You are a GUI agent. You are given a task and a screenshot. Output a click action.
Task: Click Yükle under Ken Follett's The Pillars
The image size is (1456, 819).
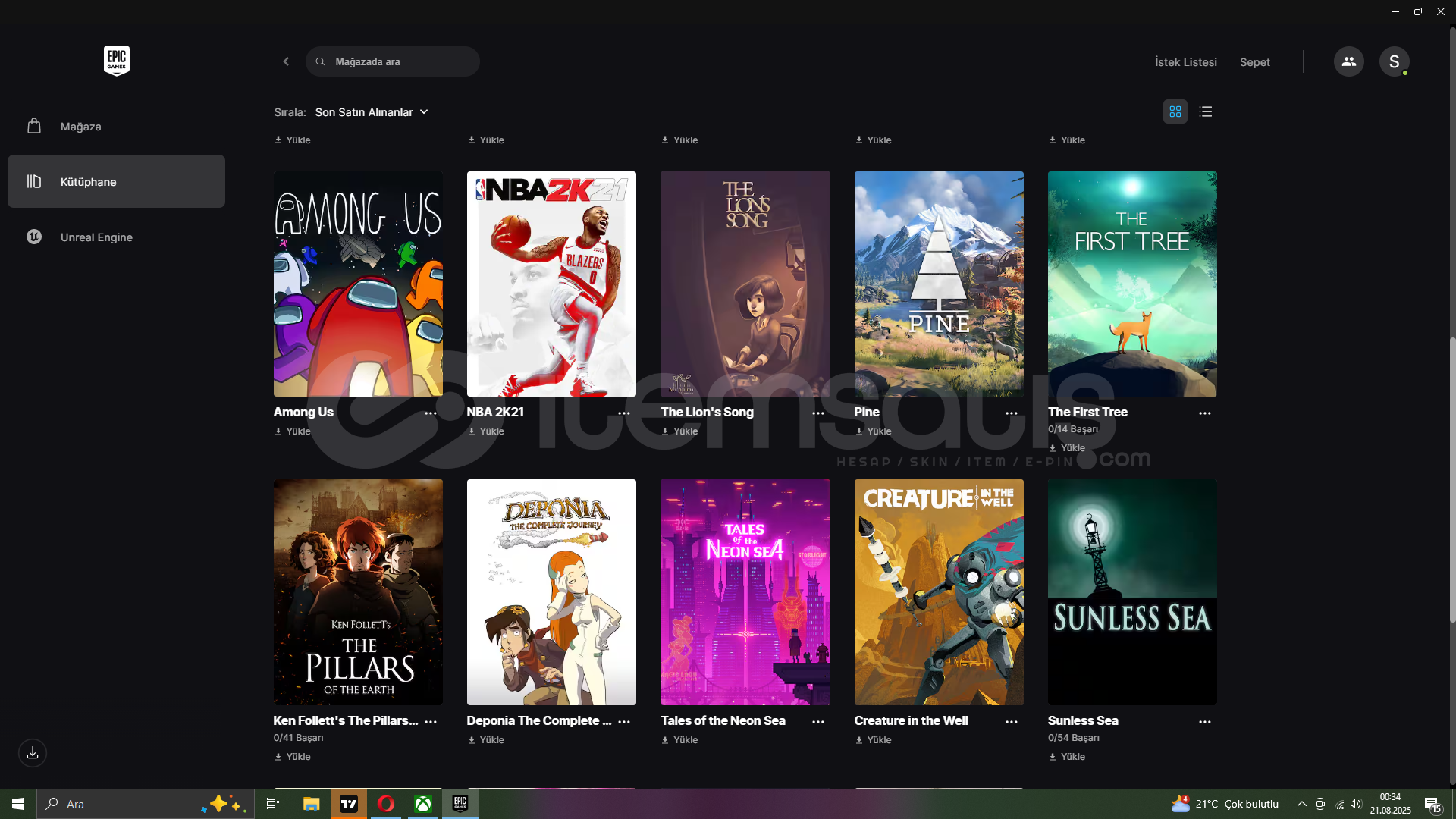click(x=293, y=757)
